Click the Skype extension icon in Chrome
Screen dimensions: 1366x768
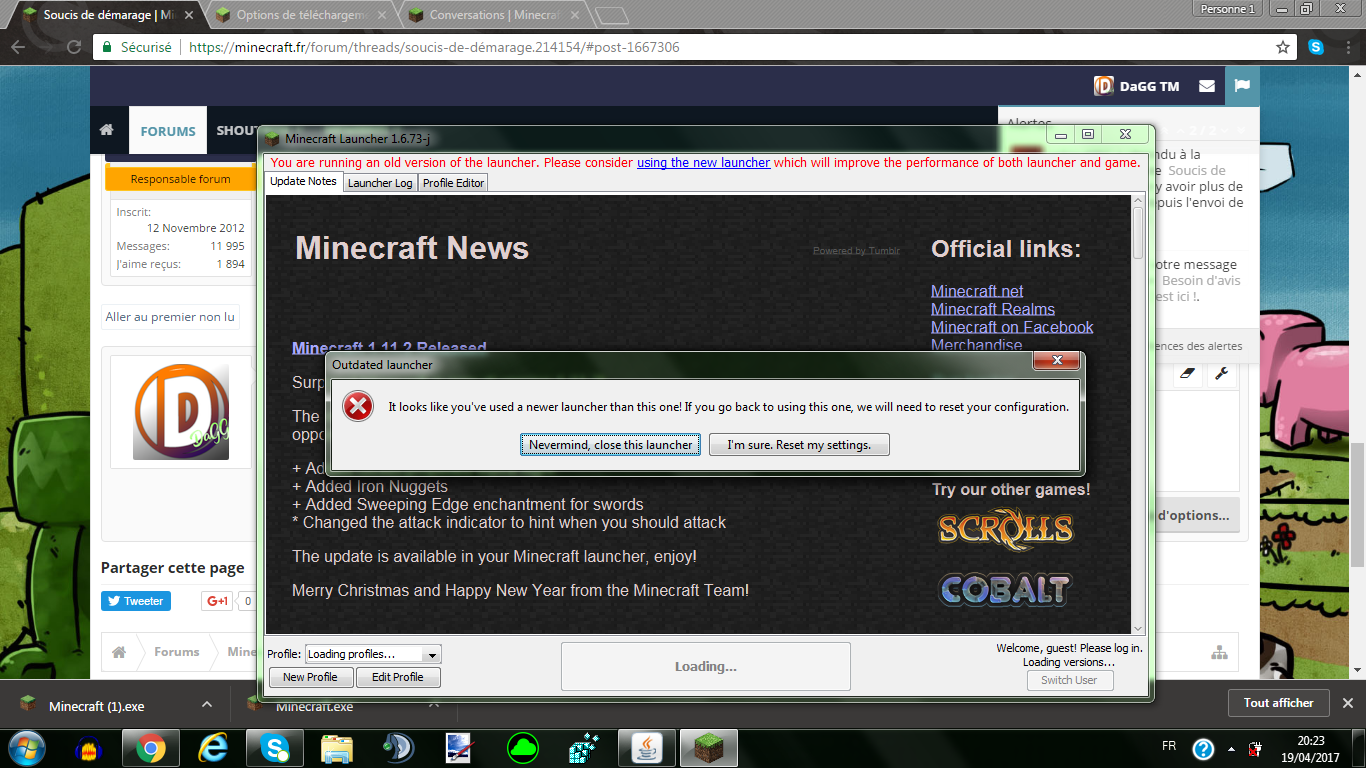pos(1316,47)
